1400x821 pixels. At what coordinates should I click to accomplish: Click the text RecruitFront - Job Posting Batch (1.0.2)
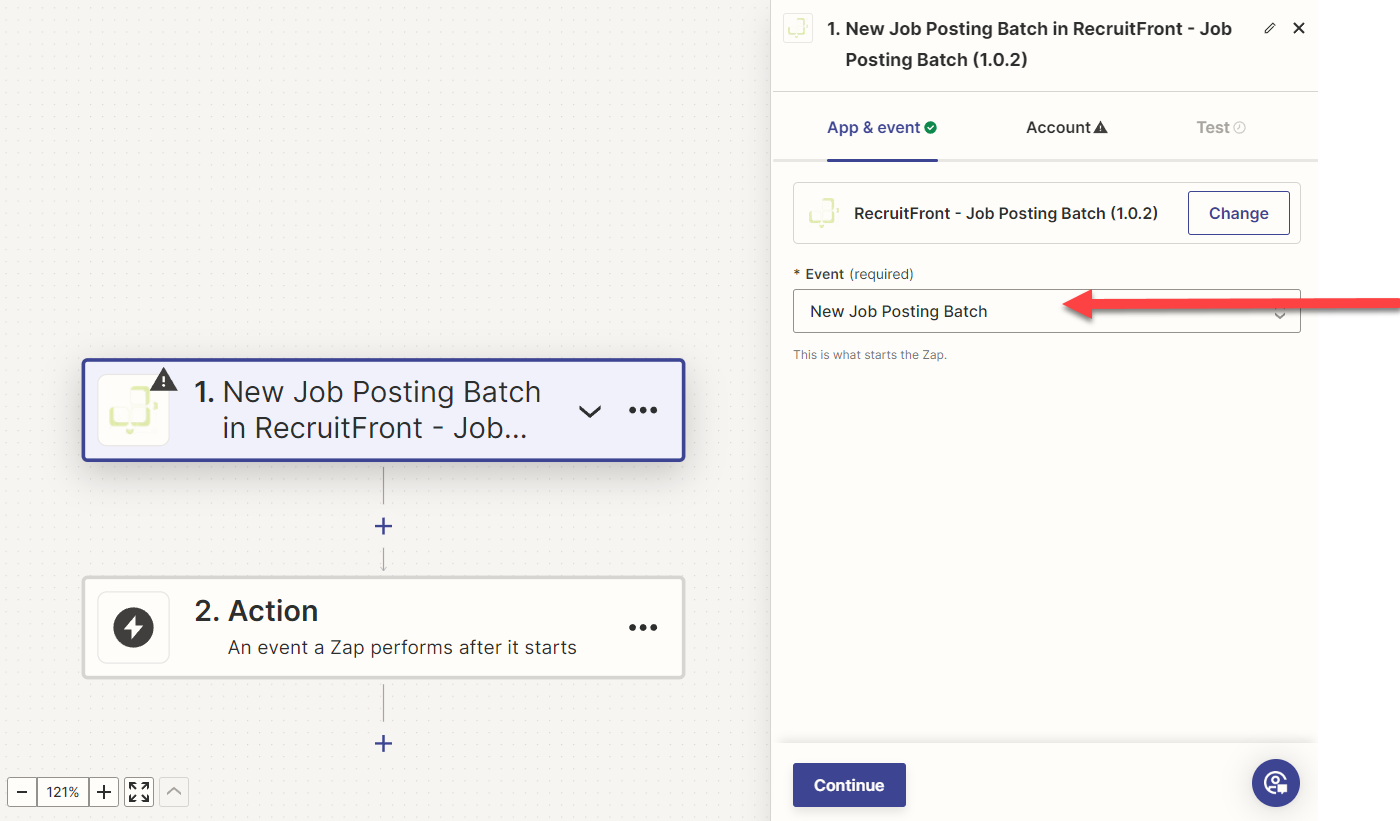click(1005, 213)
